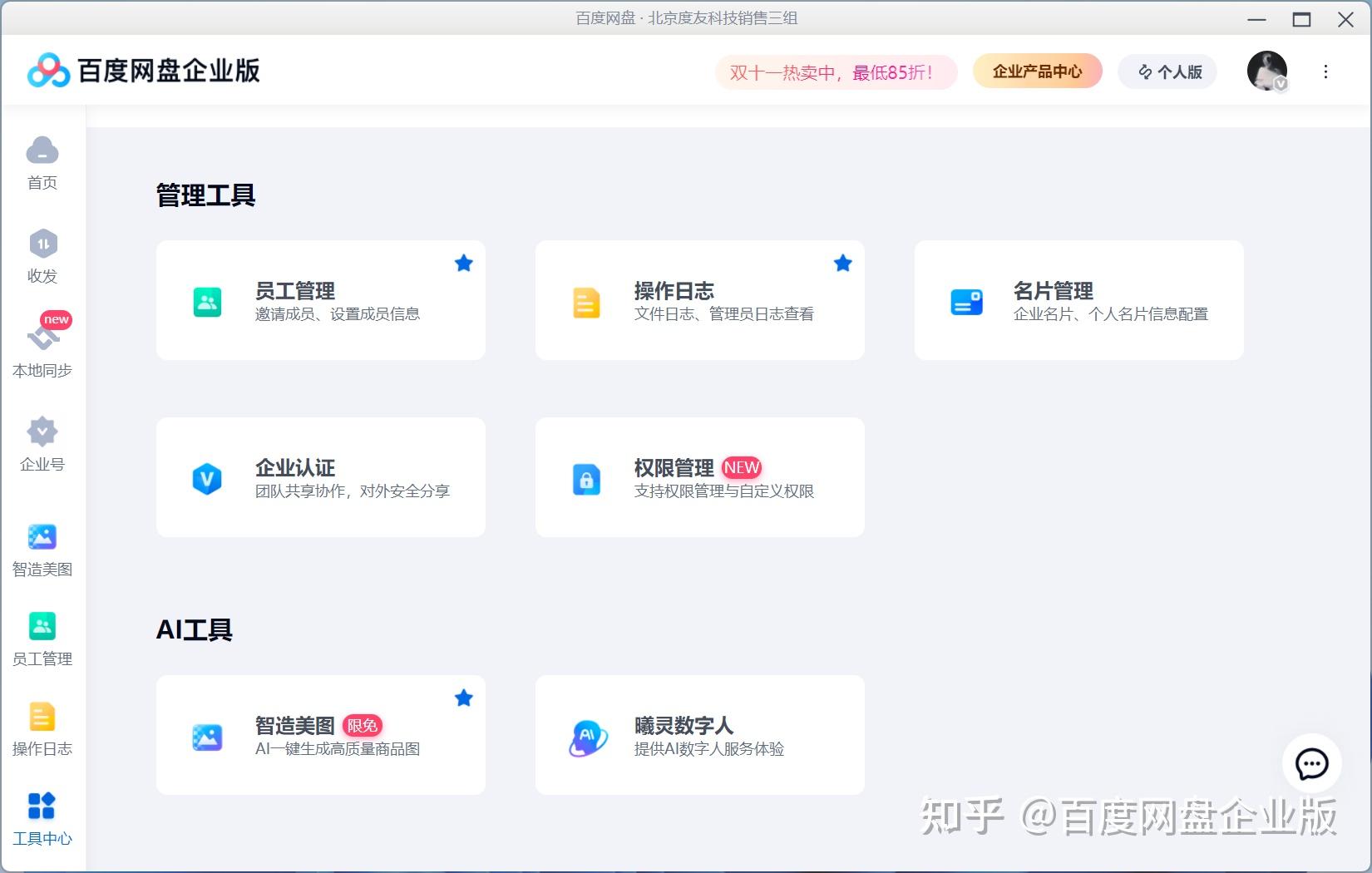Click the 百度网盘企业版 title text

pyautogui.click(x=169, y=71)
